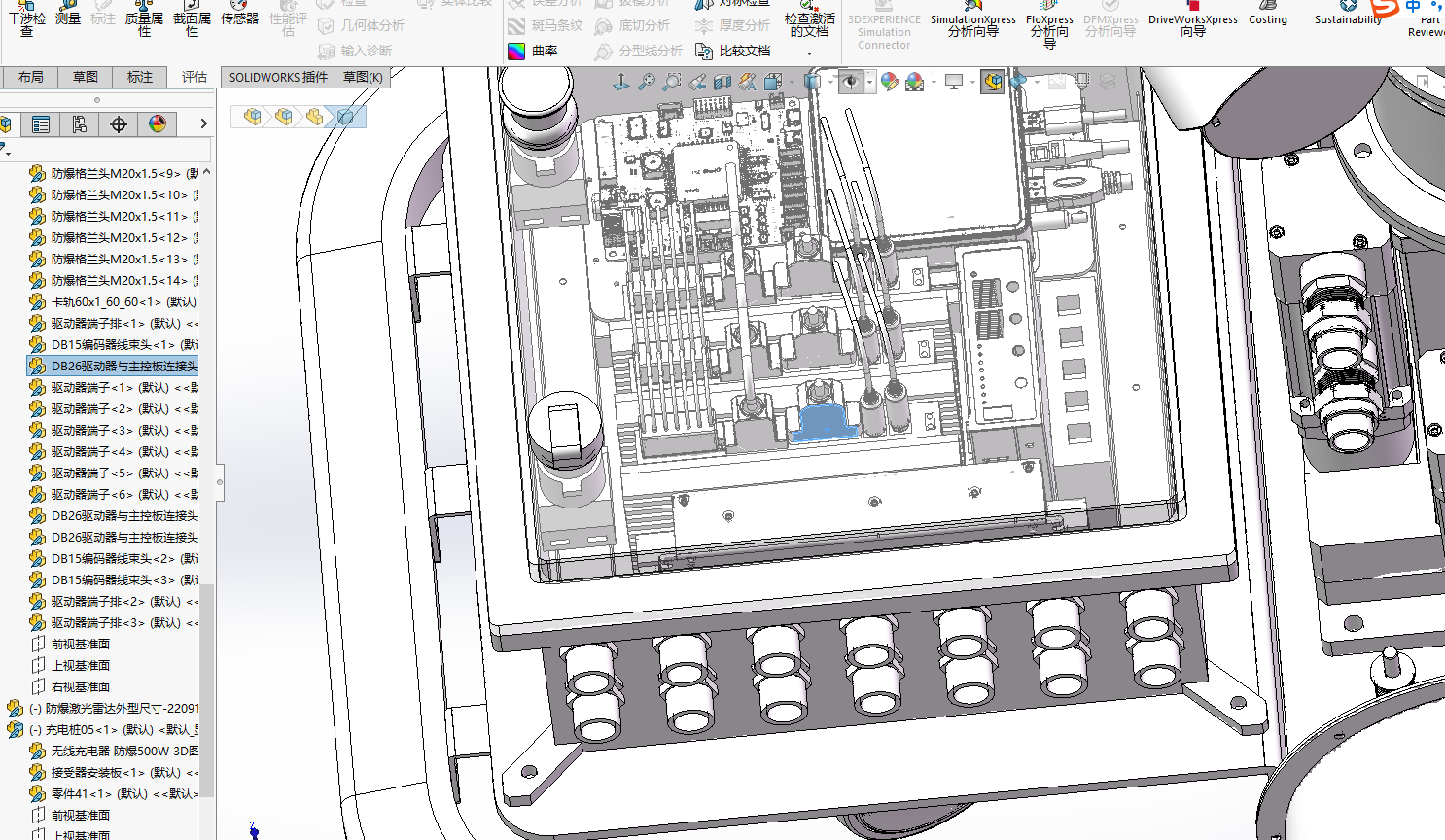The image size is (1445, 840).
Task: Open the Hide/Show Items dropdown arrow
Action: point(869,83)
